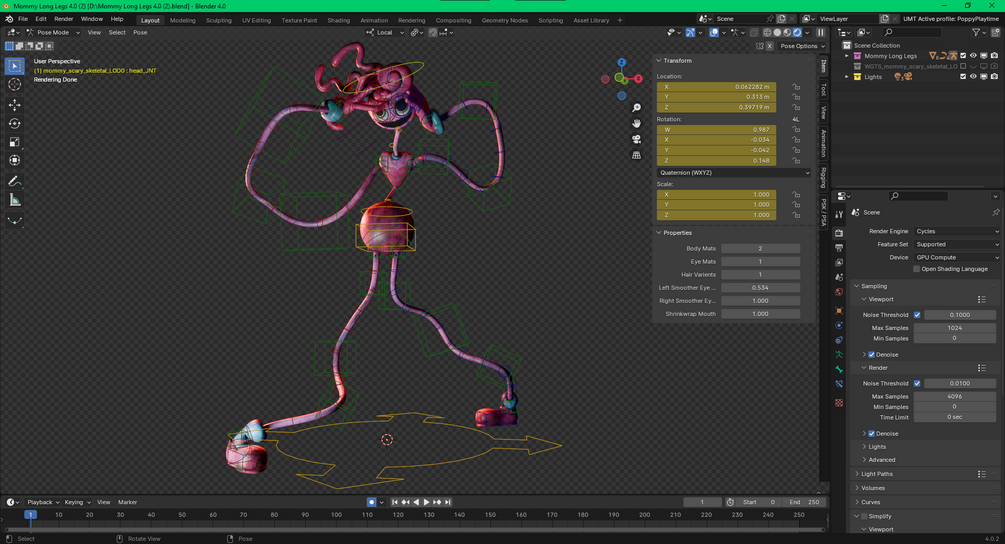Screen dimensions: 1005x544
Task: Open the Render menu
Action: point(63,19)
